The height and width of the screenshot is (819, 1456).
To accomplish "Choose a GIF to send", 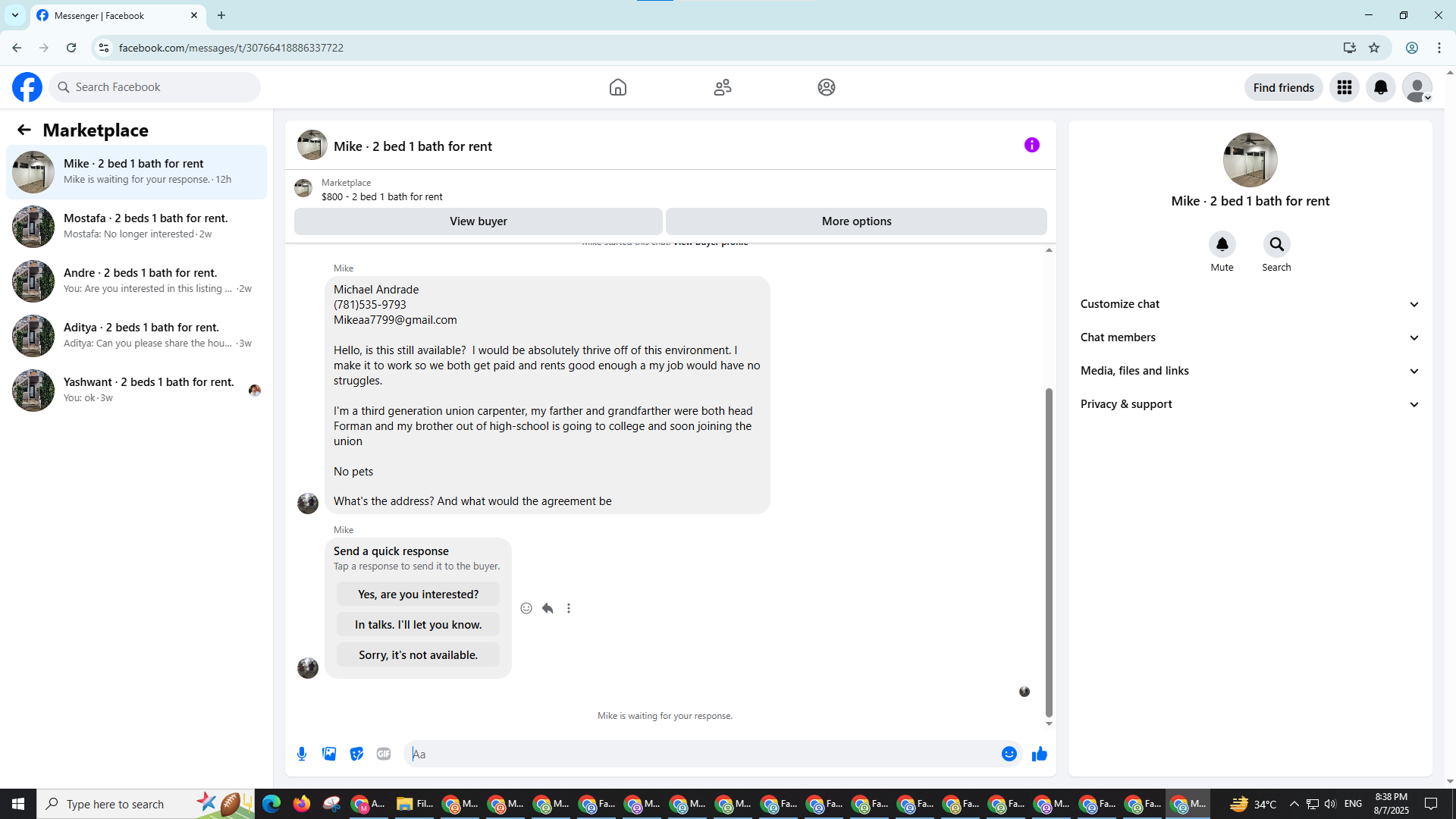I will pos(384,754).
